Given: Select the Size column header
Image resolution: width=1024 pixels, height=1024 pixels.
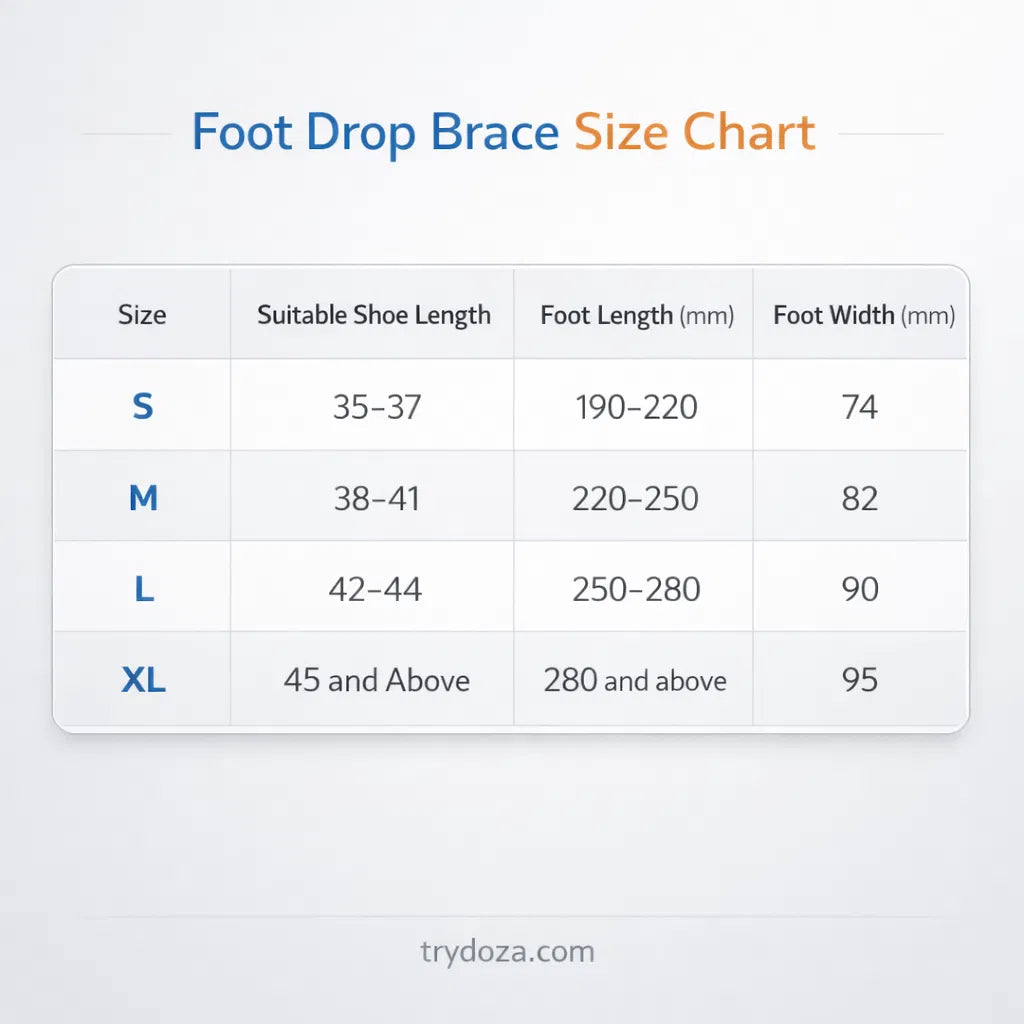Looking at the screenshot, I should click(x=142, y=315).
